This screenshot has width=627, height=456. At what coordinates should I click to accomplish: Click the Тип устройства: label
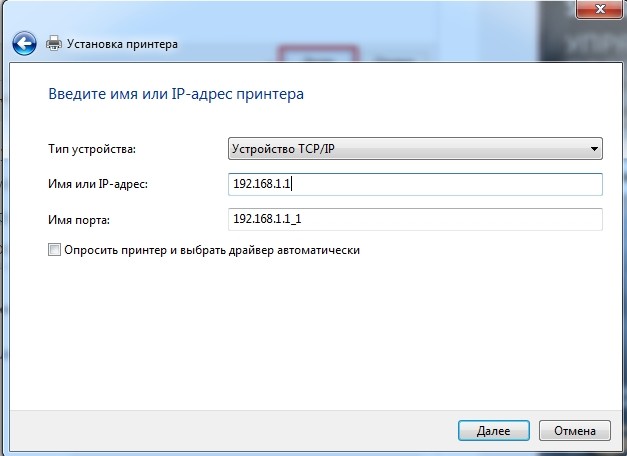[92, 149]
